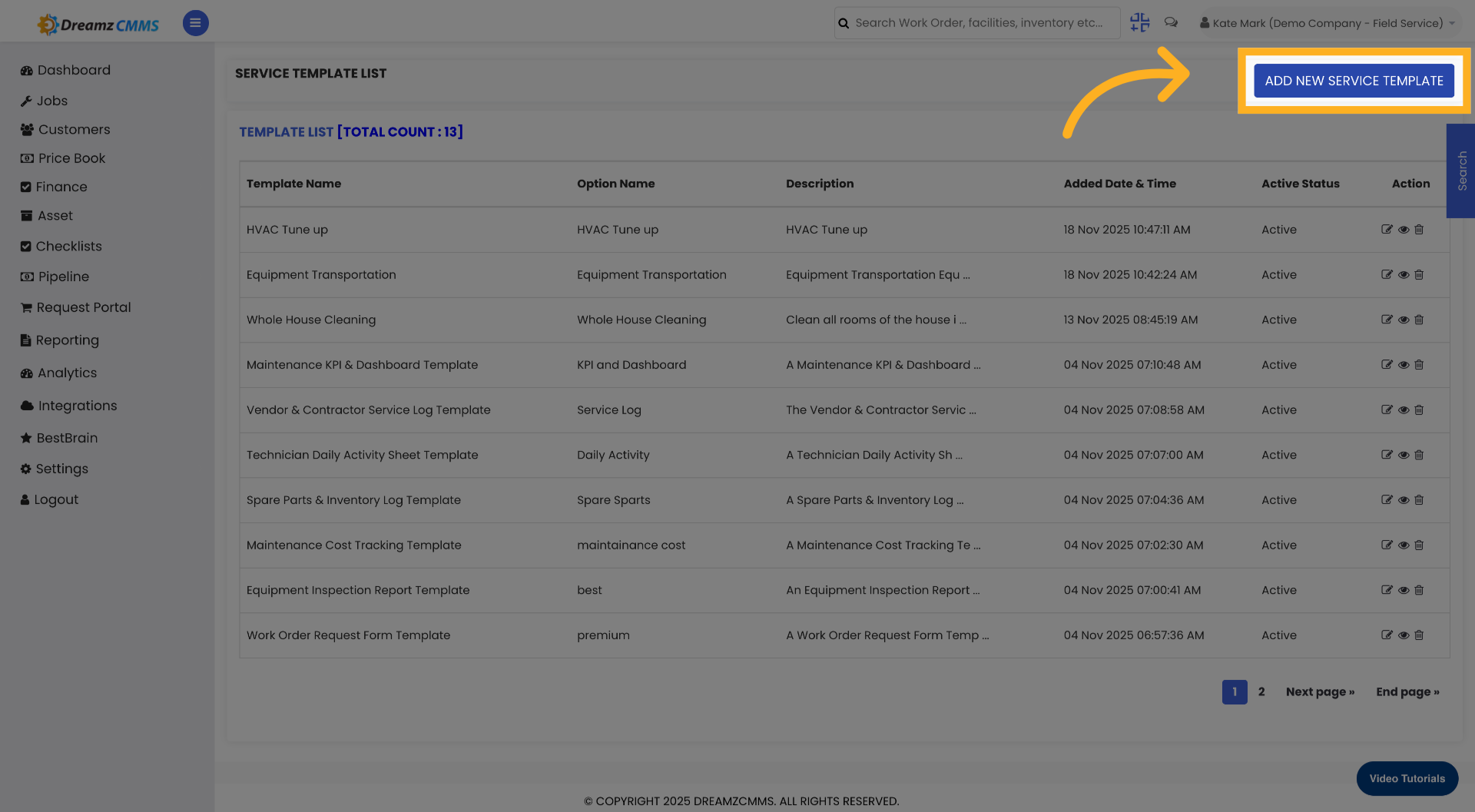Delete the Whole House Cleaning template
1475x812 pixels.
[x=1419, y=320]
